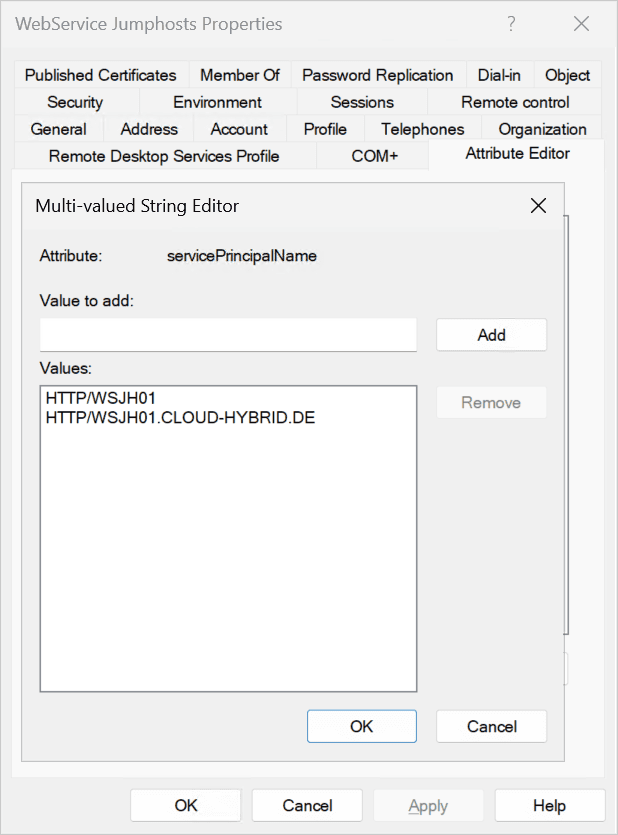Switch to the Member Of tab

click(x=240, y=75)
